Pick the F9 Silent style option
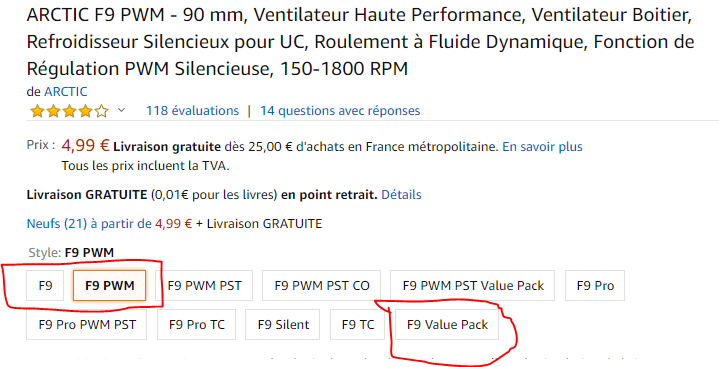Screen dimensions: 719x367 click(x=283, y=324)
